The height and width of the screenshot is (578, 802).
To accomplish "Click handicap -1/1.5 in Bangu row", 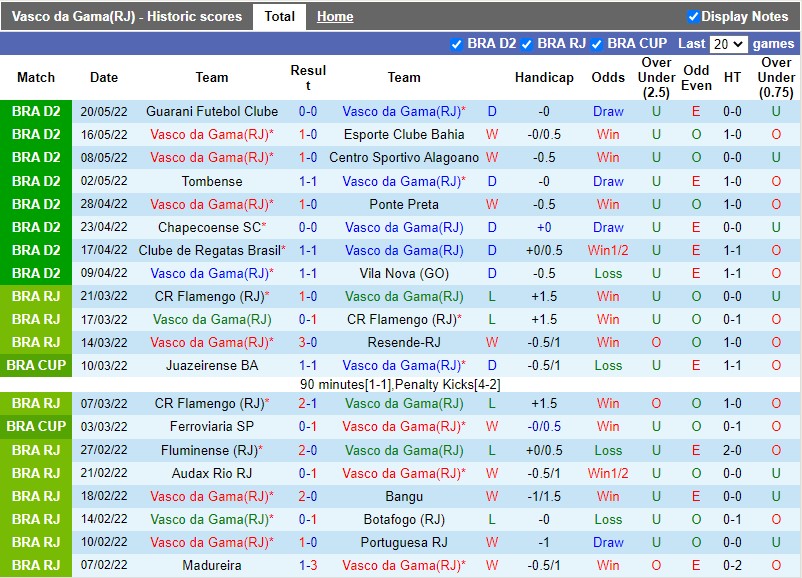I will click(544, 496).
